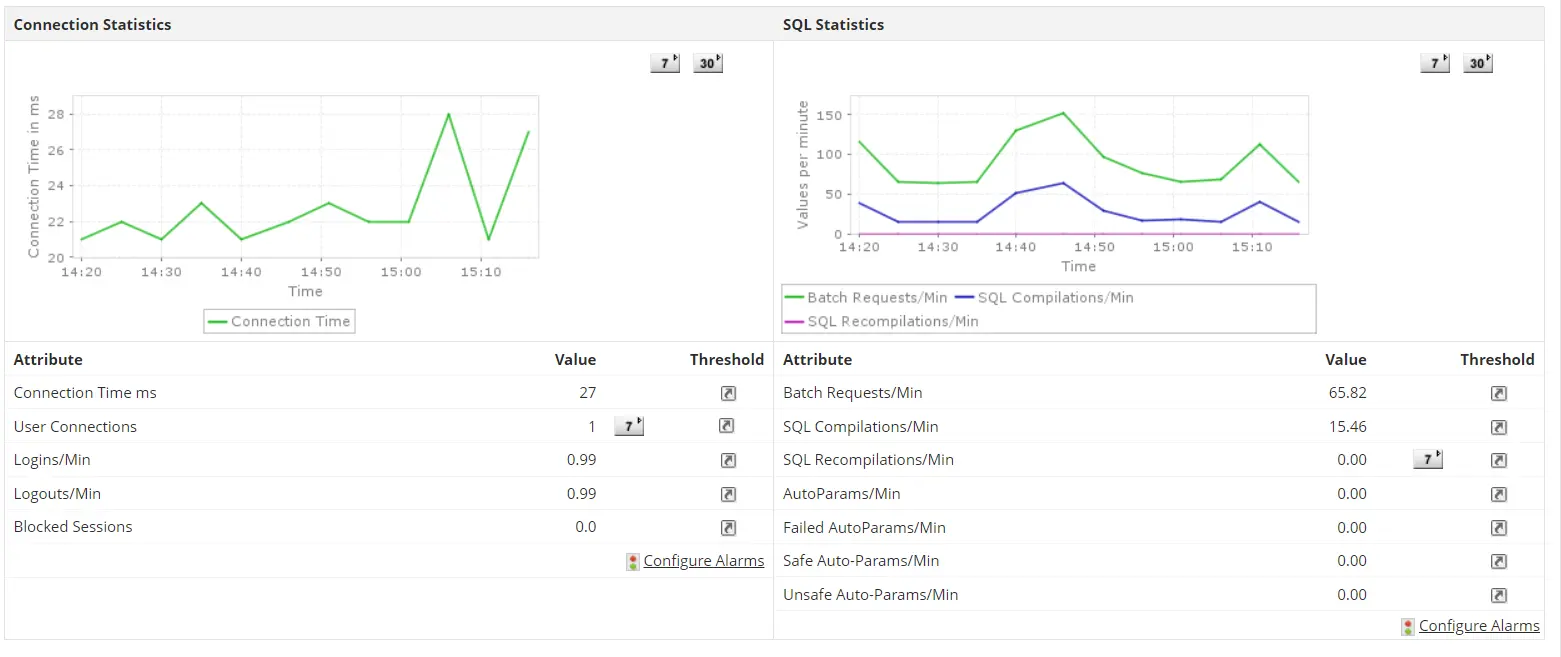Click threshold icon for Unsafe Auto-Params/Min

point(1498,595)
